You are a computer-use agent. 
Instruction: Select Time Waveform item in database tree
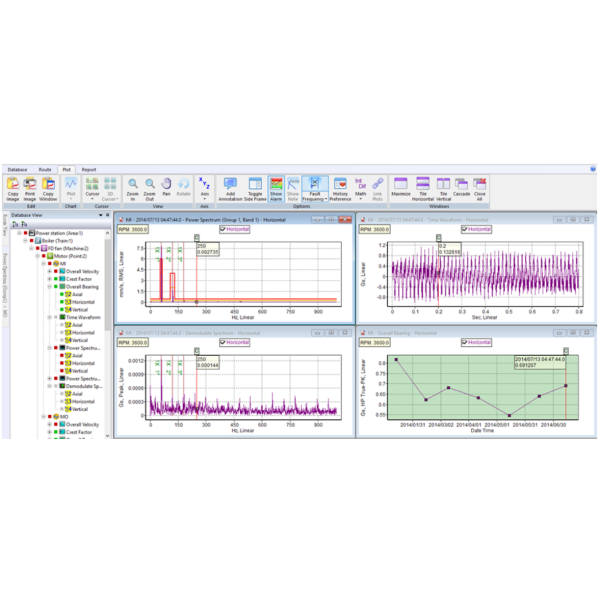[x=83, y=317]
